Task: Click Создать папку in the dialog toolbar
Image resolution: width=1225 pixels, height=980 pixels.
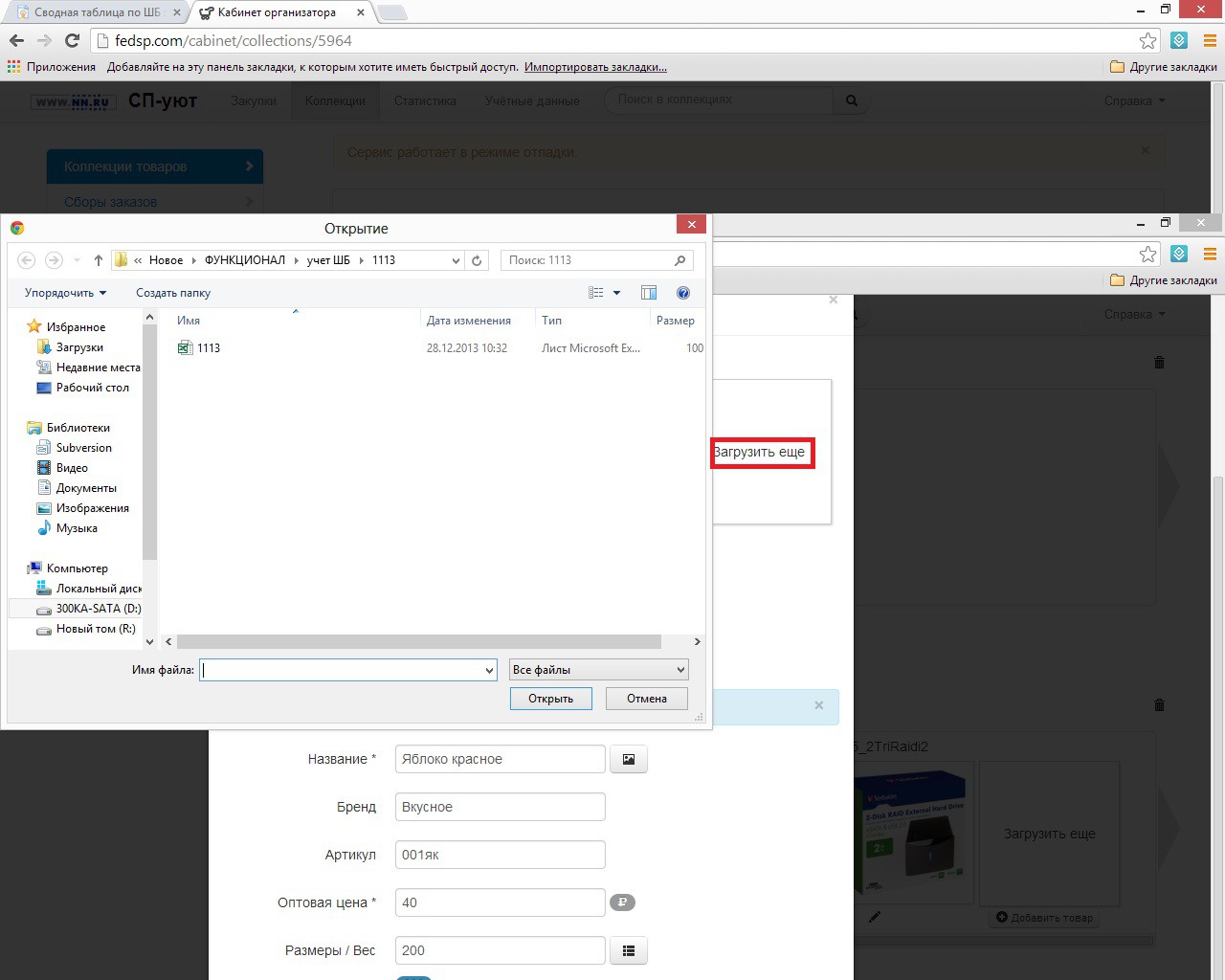Action: pyautogui.click(x=173, y=293)
